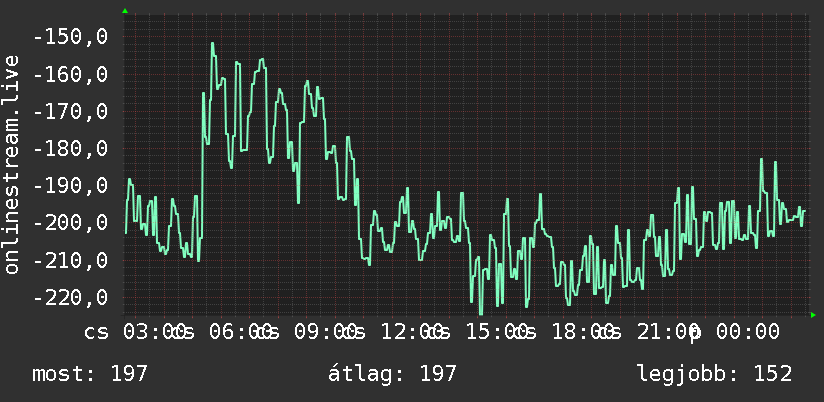Click the -190,0 Y-axis label
Viewport: 824px width, 402px height.
[x=70, y=186]
